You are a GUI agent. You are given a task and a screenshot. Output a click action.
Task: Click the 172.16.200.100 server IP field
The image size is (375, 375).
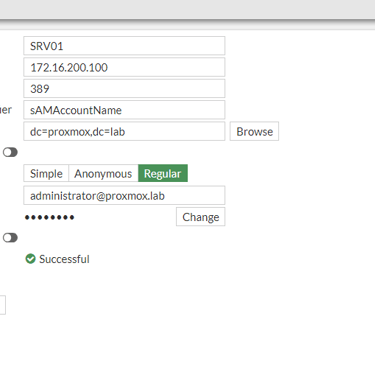click(x=124, y=67)
